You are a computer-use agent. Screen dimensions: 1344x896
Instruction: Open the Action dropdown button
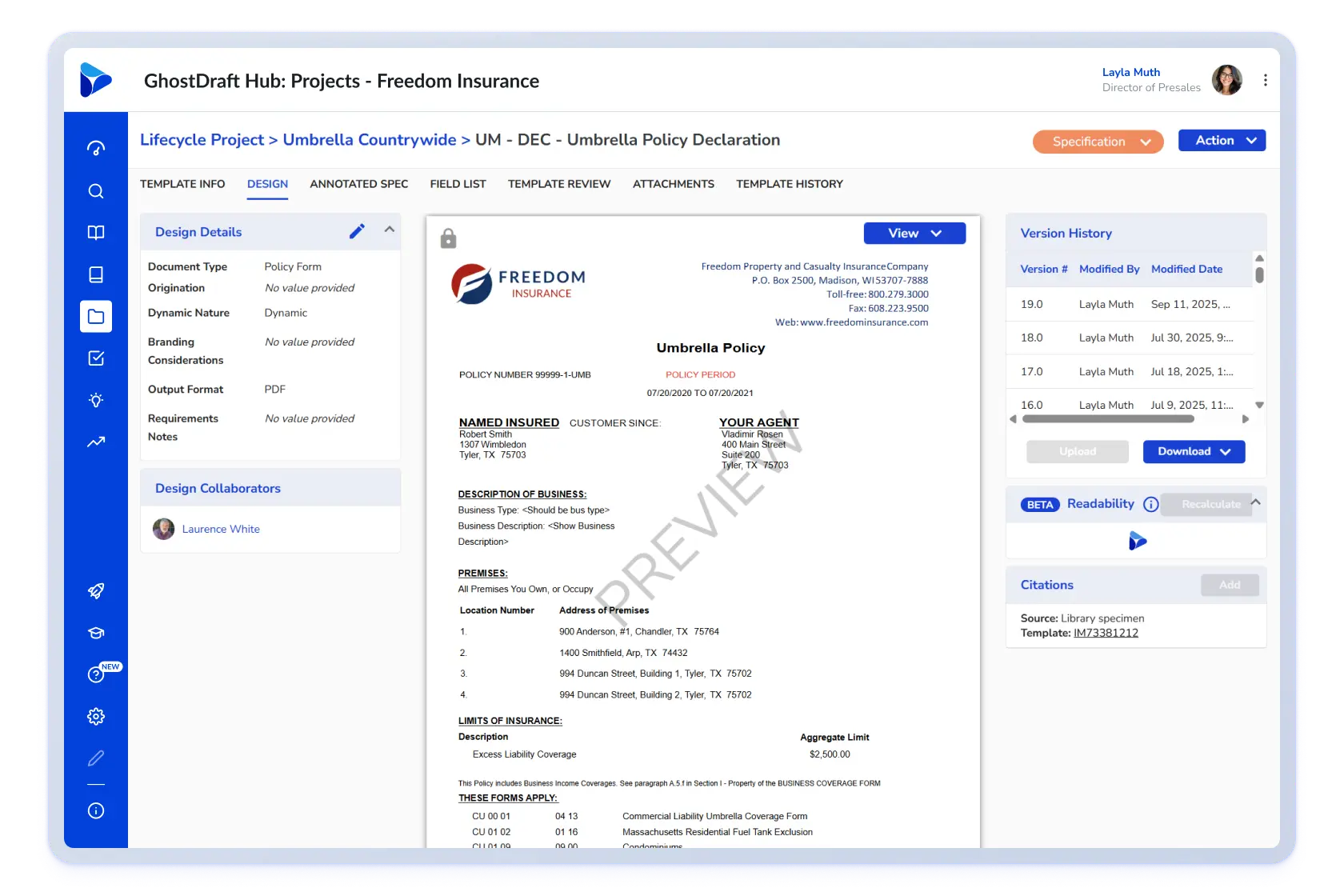(1222, 141)
